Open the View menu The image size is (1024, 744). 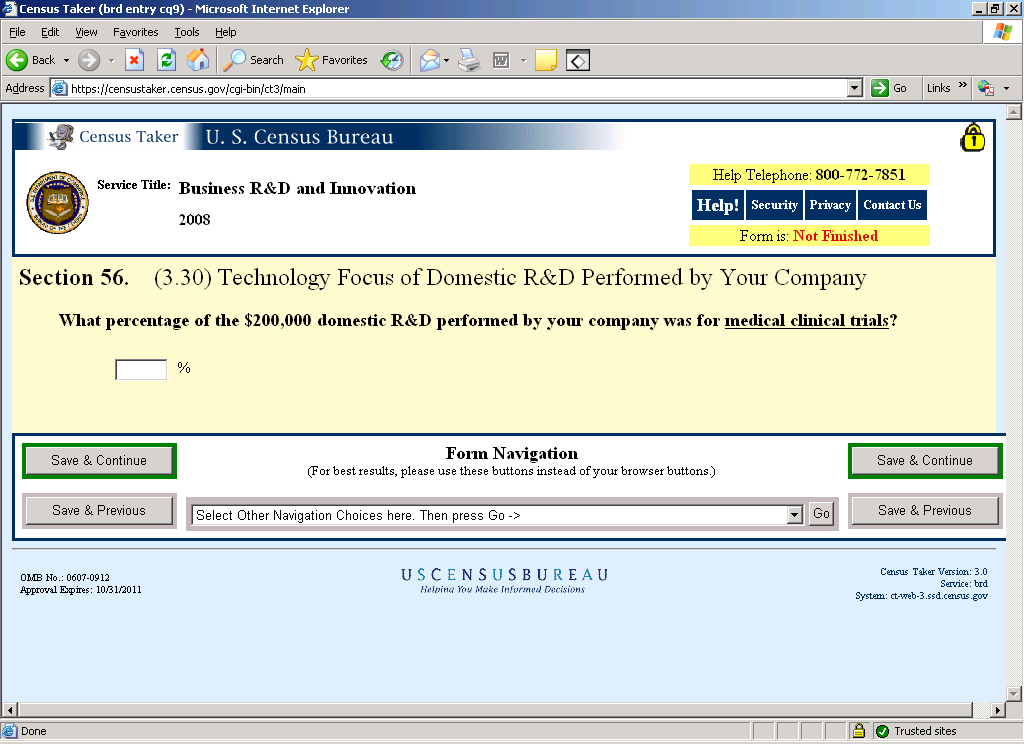(x=86, y=32)
